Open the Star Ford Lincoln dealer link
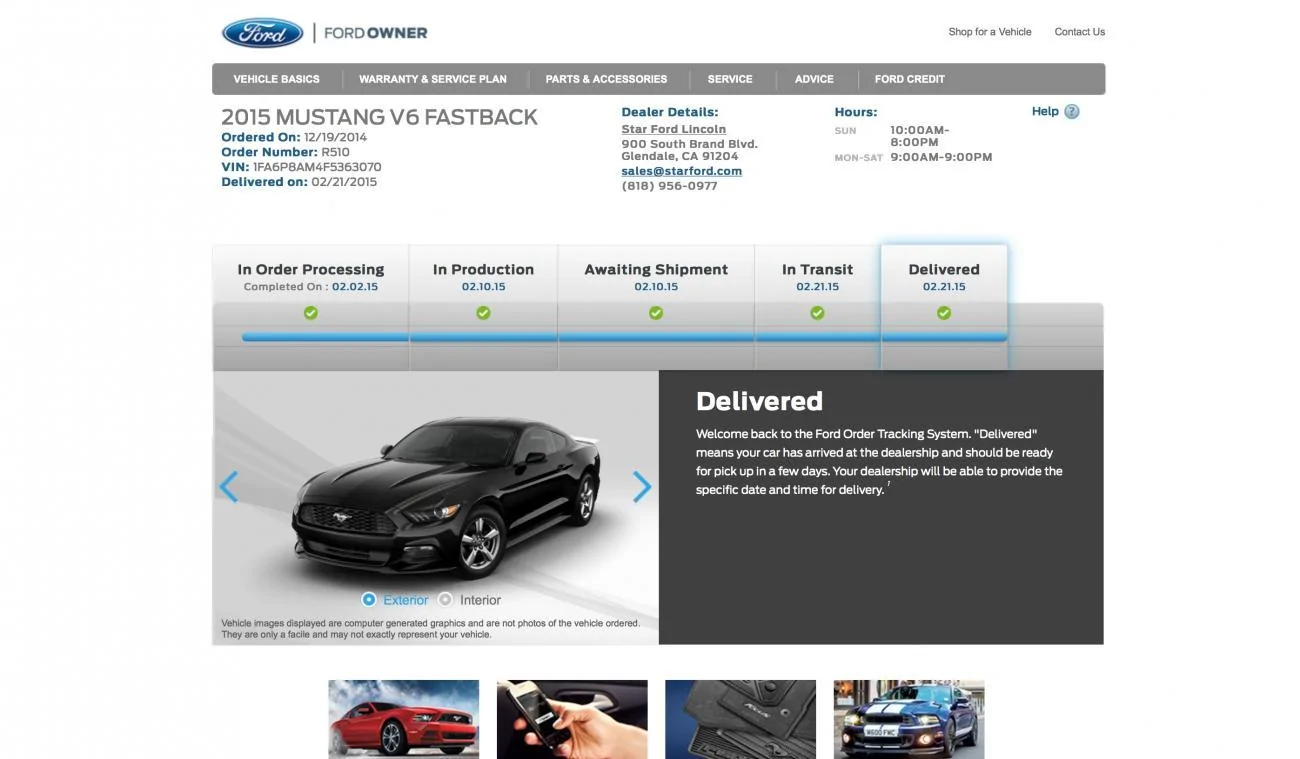The height and width of the screenshot is (759, 1300). (x=674, y=129)
